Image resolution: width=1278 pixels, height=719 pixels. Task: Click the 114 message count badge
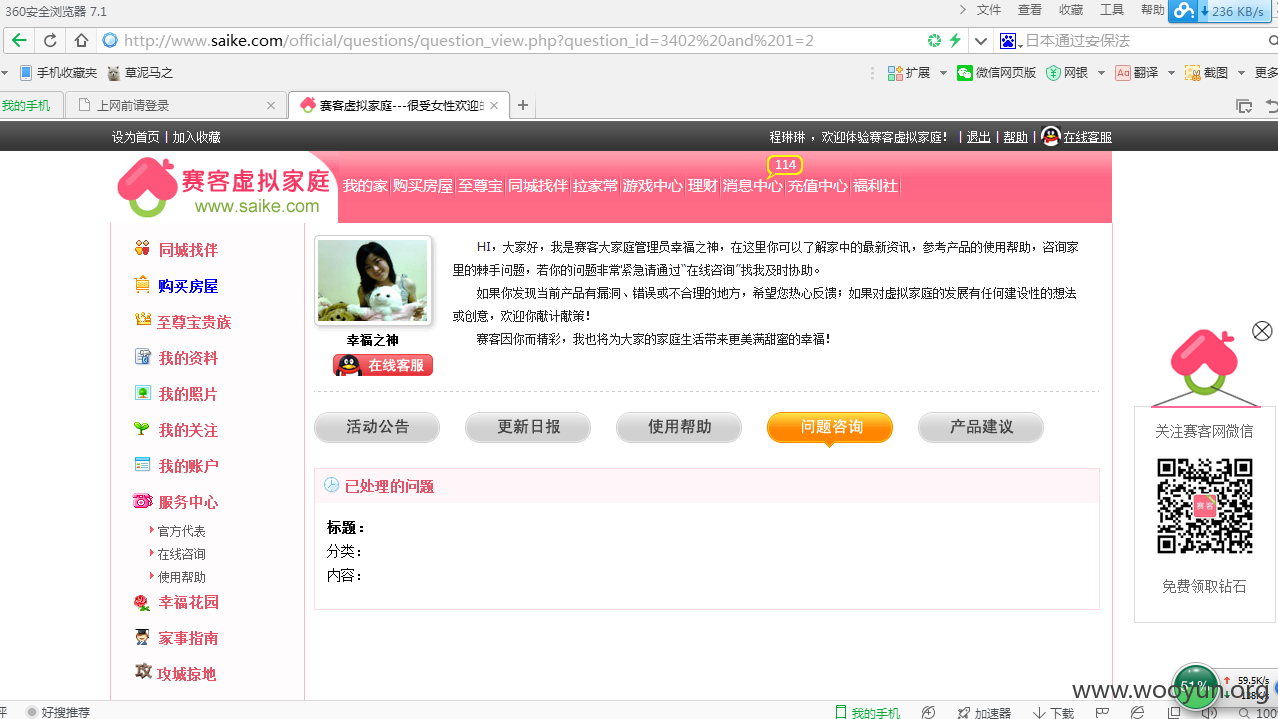click(785, 165)
